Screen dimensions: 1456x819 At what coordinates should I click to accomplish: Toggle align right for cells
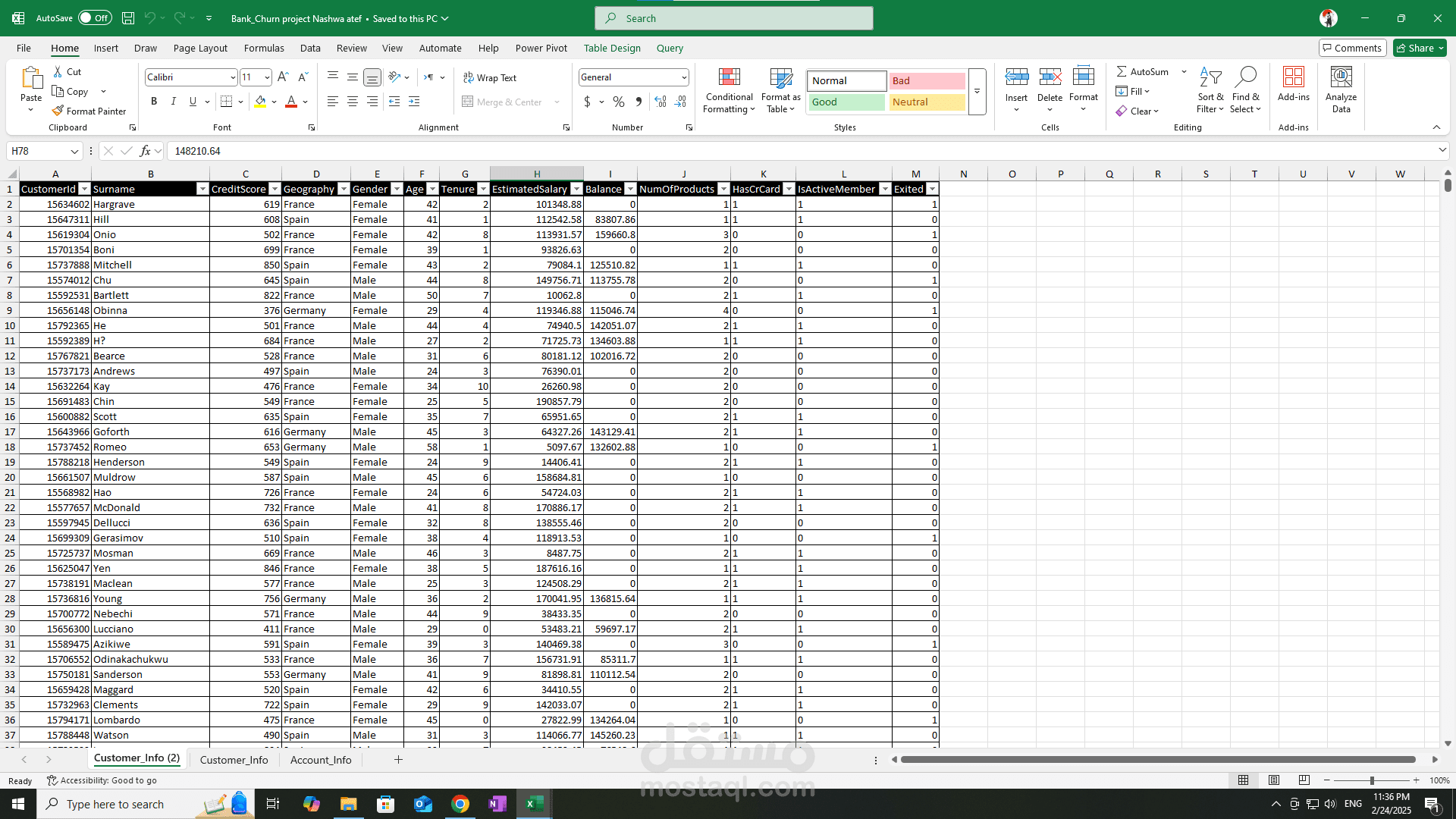click(372, 101)
